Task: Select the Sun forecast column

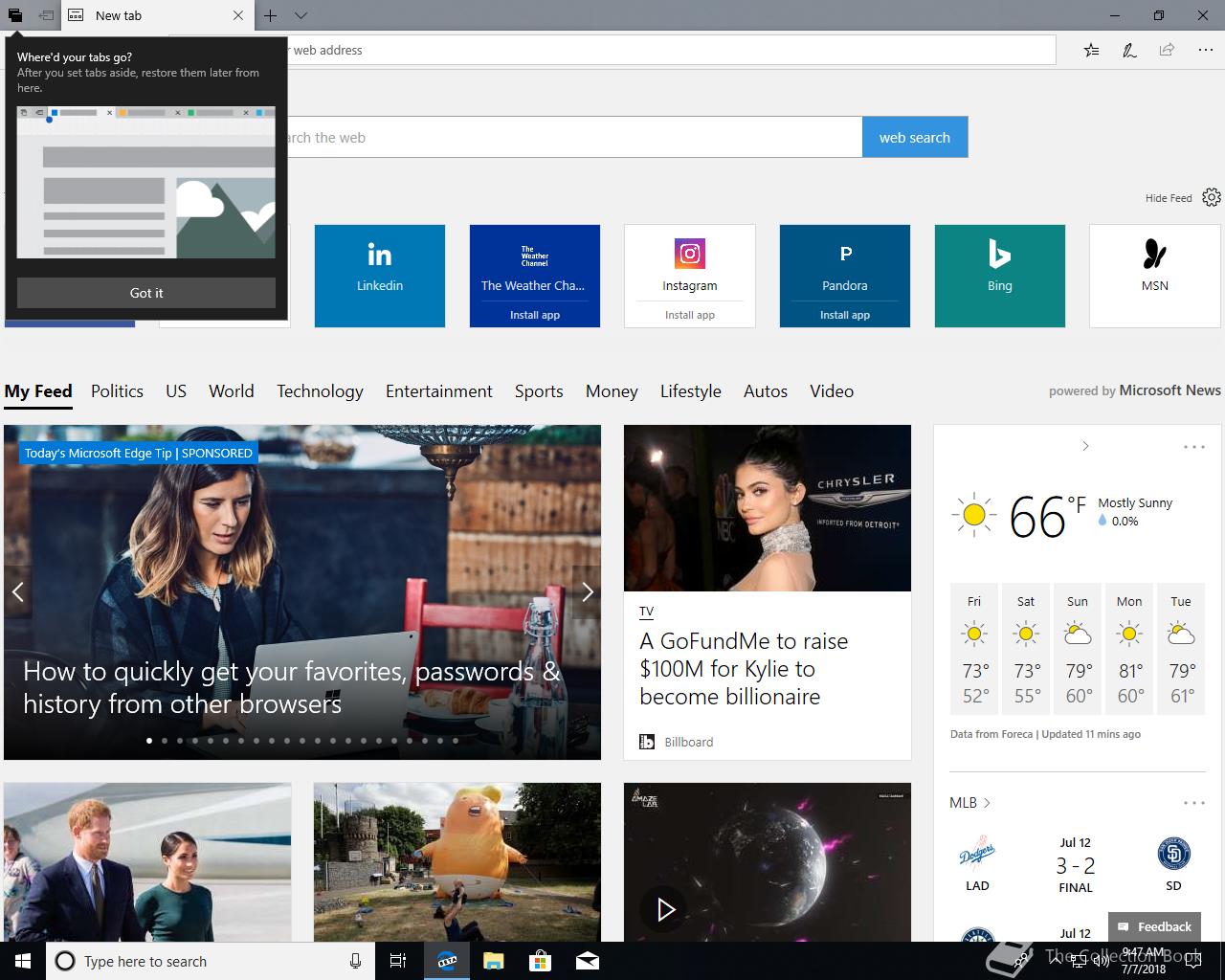Action: coord(1078,648)
